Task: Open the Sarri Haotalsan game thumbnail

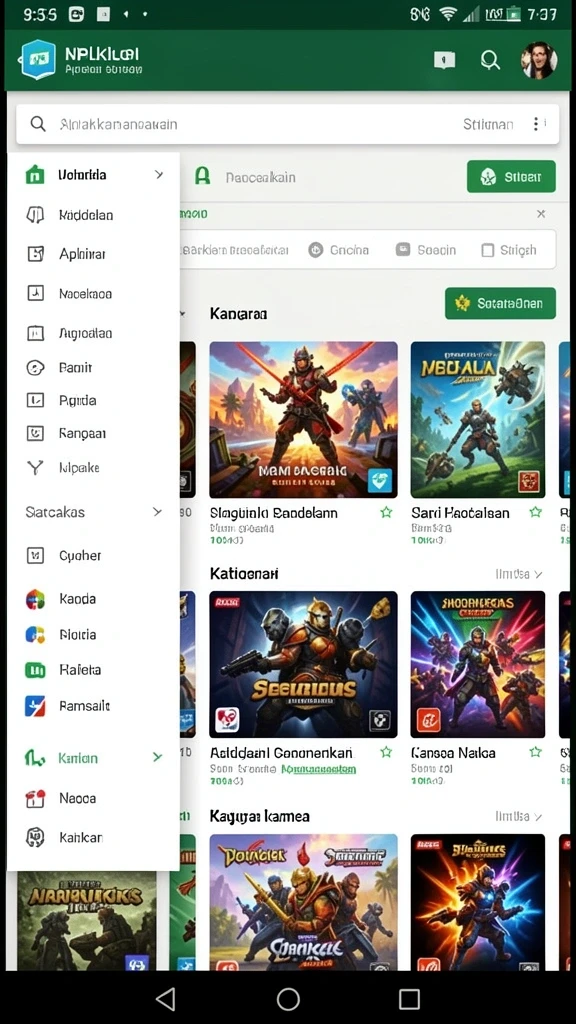Action: click(478, 419)
